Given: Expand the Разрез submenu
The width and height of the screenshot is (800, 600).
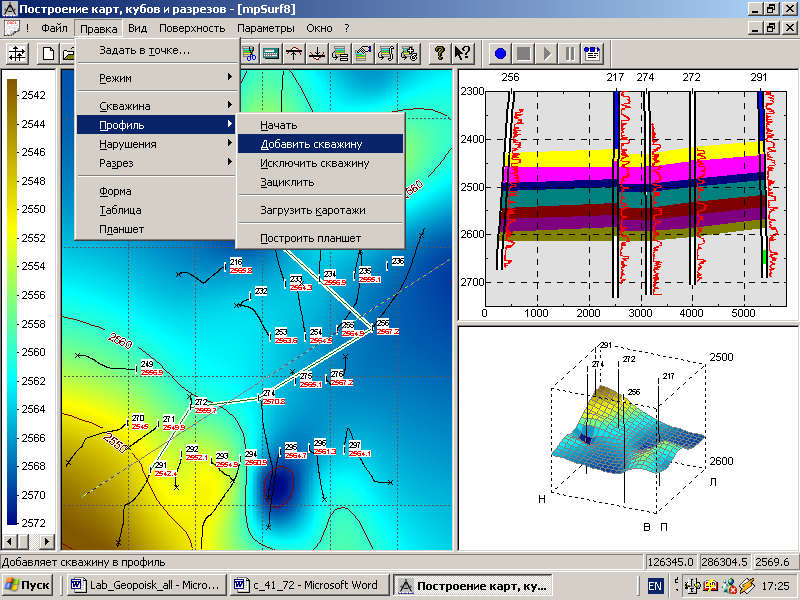Looking at the screenshot, I should pos(156,163).
